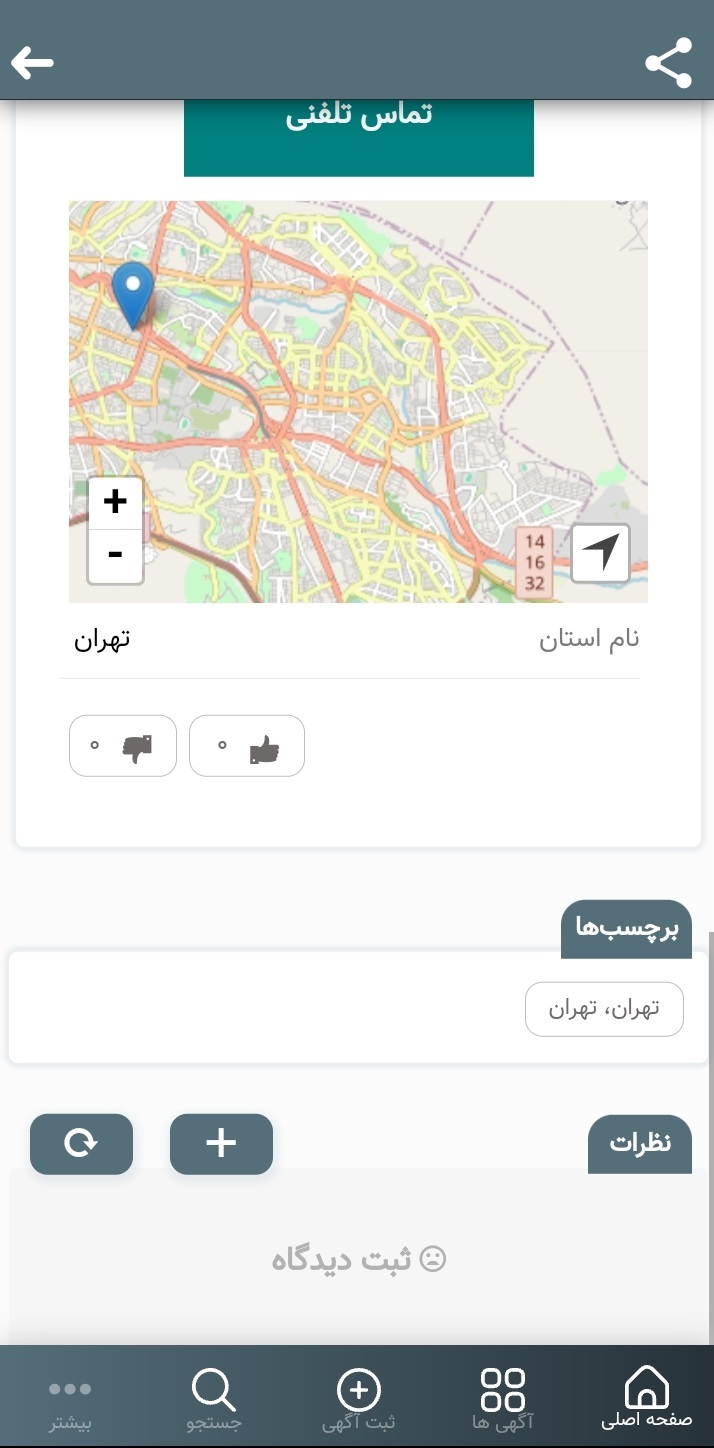Viewport: 714px width, 1448px height.
Task: Click the ثبت دیدگاه comment area
Action: click(x=359, y=1259)
